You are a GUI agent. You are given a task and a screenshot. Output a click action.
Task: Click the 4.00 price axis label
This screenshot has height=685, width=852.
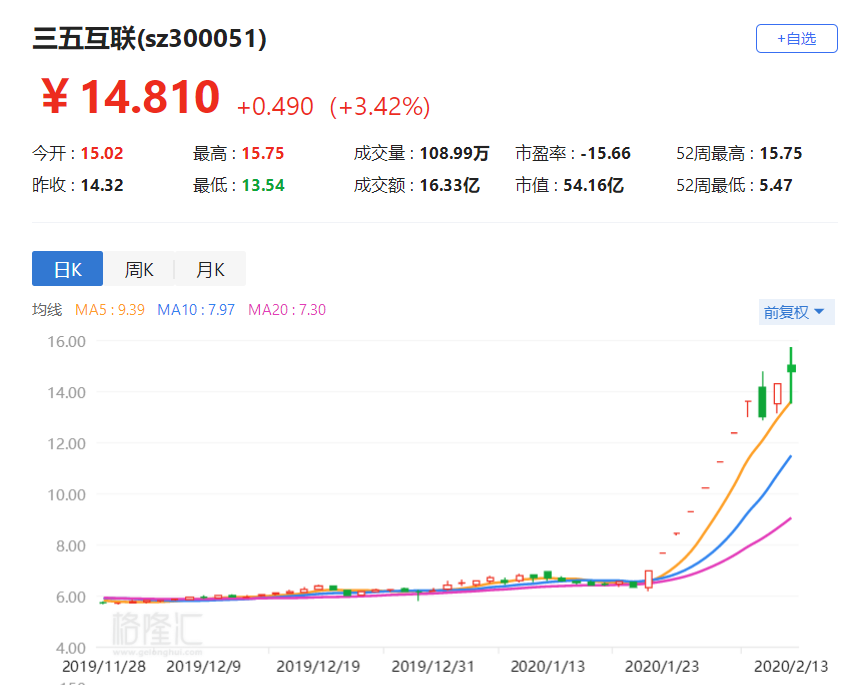[71, 648]
